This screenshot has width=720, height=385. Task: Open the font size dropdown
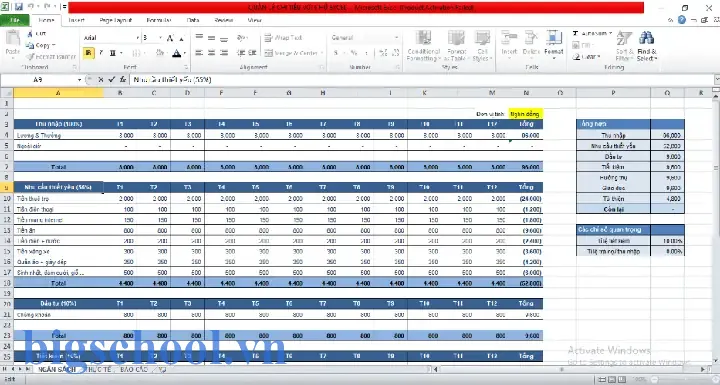pos(160,38)
